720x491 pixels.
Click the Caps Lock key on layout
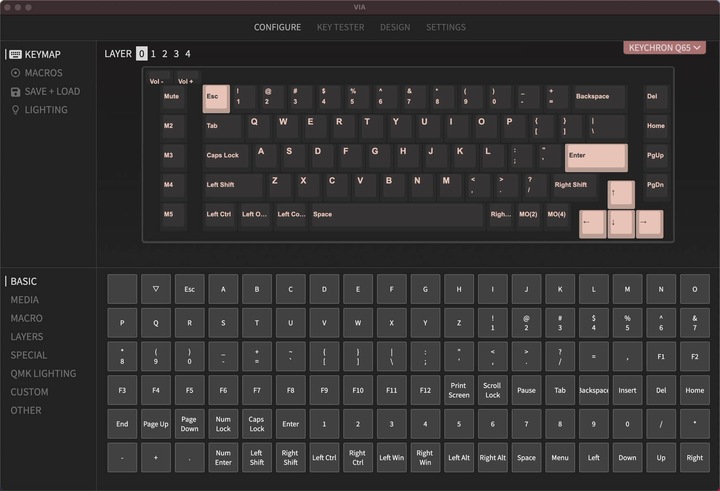[x=226, y=157]
